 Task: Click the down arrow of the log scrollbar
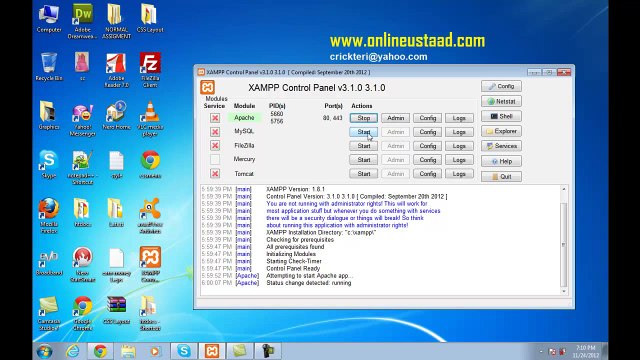tap(564, 291)
